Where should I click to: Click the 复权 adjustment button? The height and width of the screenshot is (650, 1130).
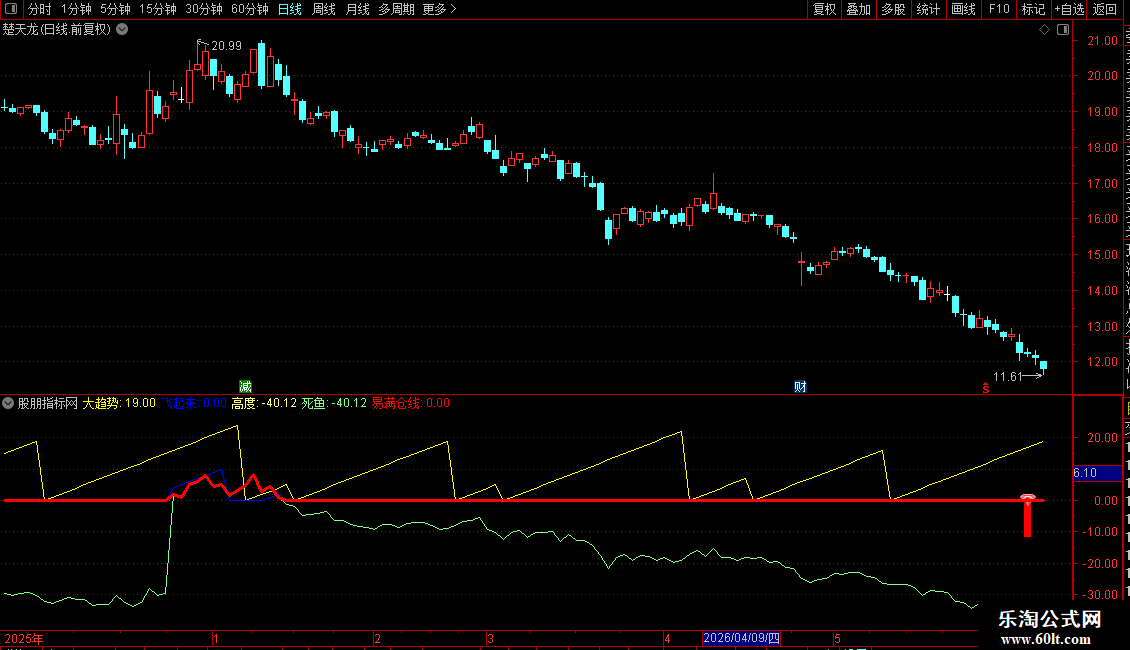point(824,9)
